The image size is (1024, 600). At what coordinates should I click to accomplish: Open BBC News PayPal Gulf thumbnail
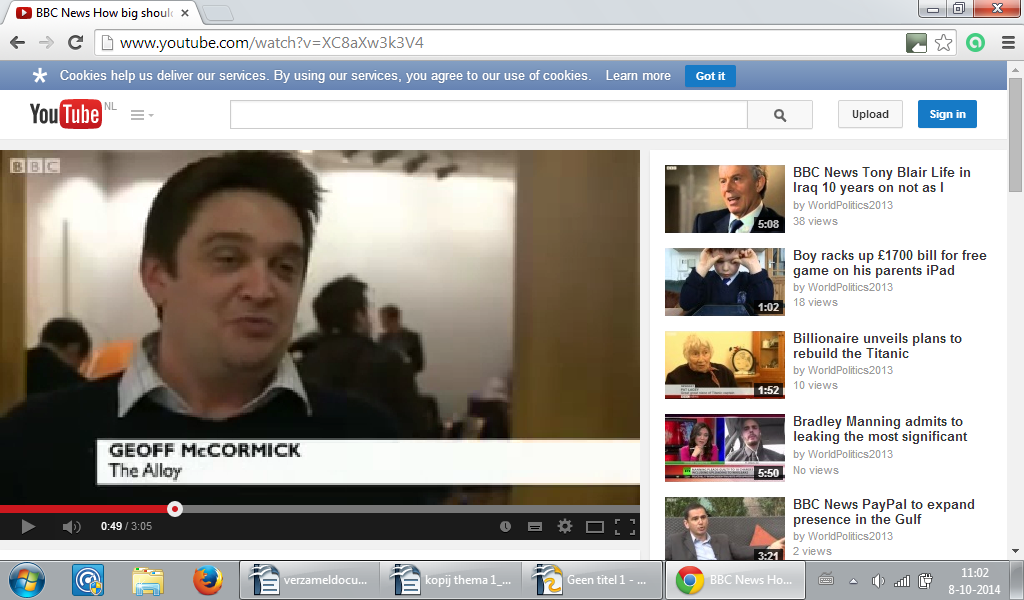(724, 529)
